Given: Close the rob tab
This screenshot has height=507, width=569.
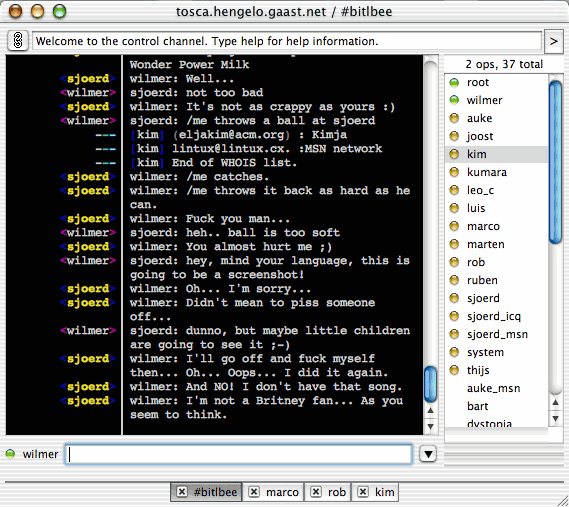Looking at the screenshot, I should [316, 492].
